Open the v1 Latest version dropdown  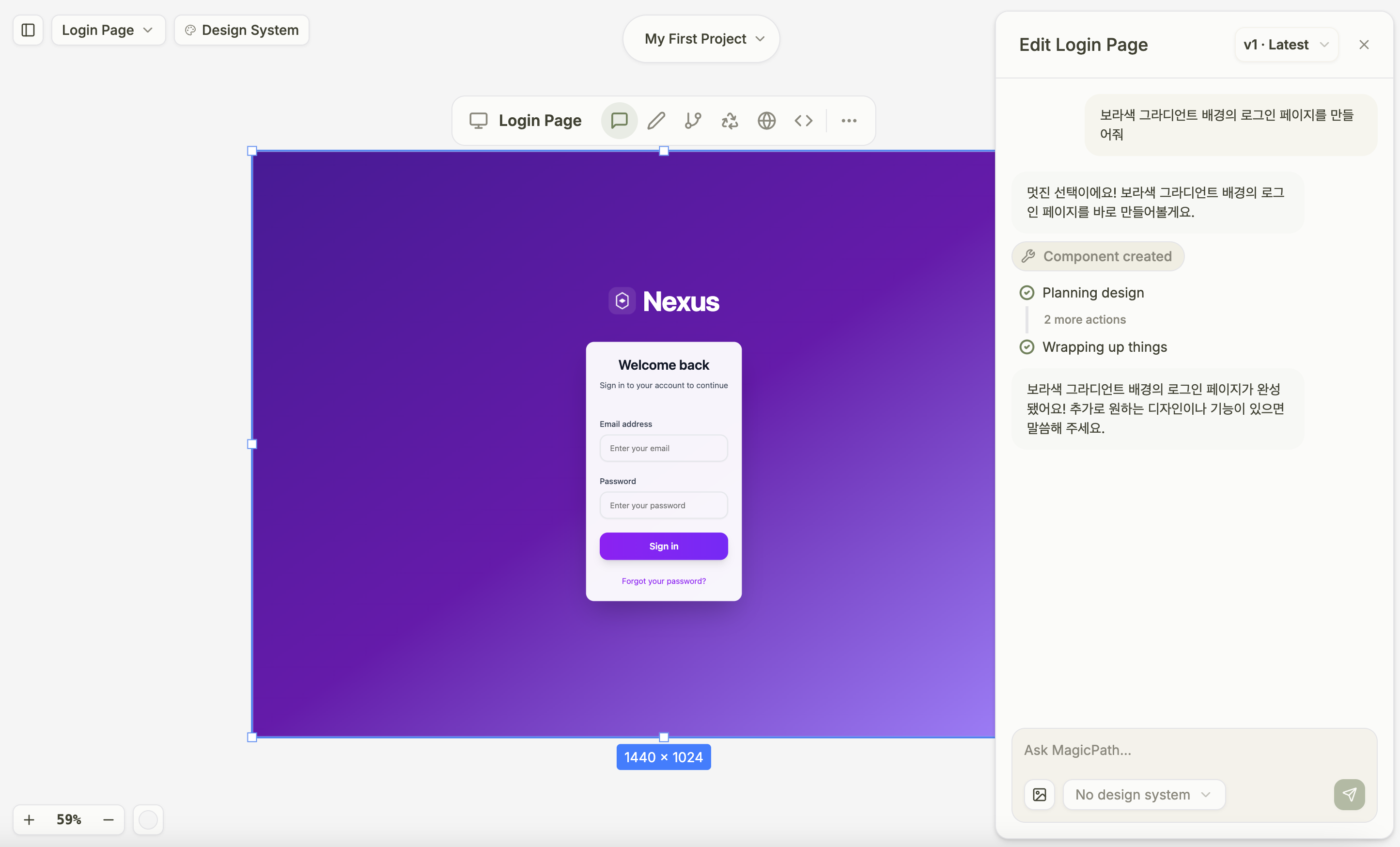[x=1286, y=45]
